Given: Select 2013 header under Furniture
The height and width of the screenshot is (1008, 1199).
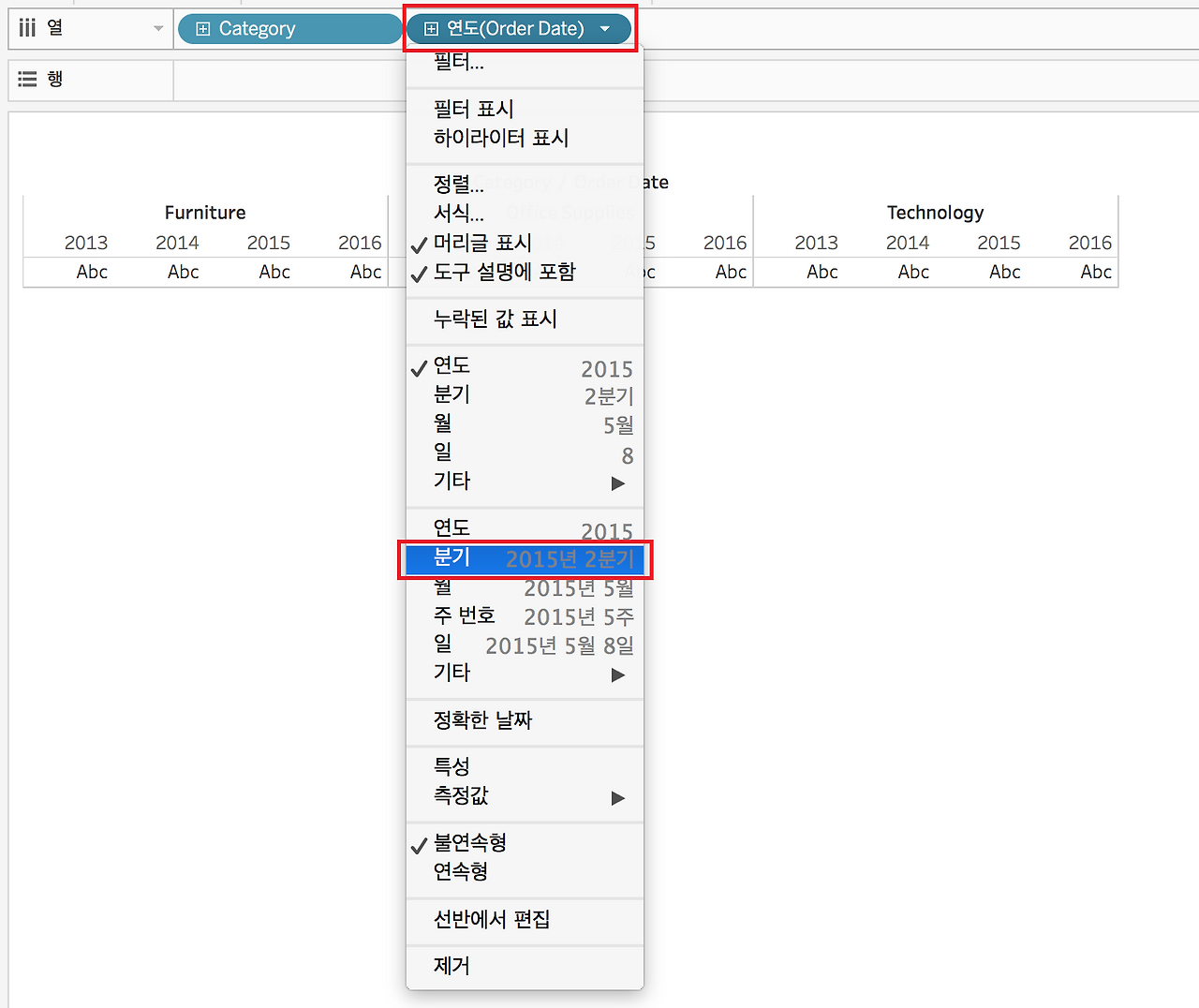Looking at the screenshot, I should pyautogui.click(x=86, y=243).
